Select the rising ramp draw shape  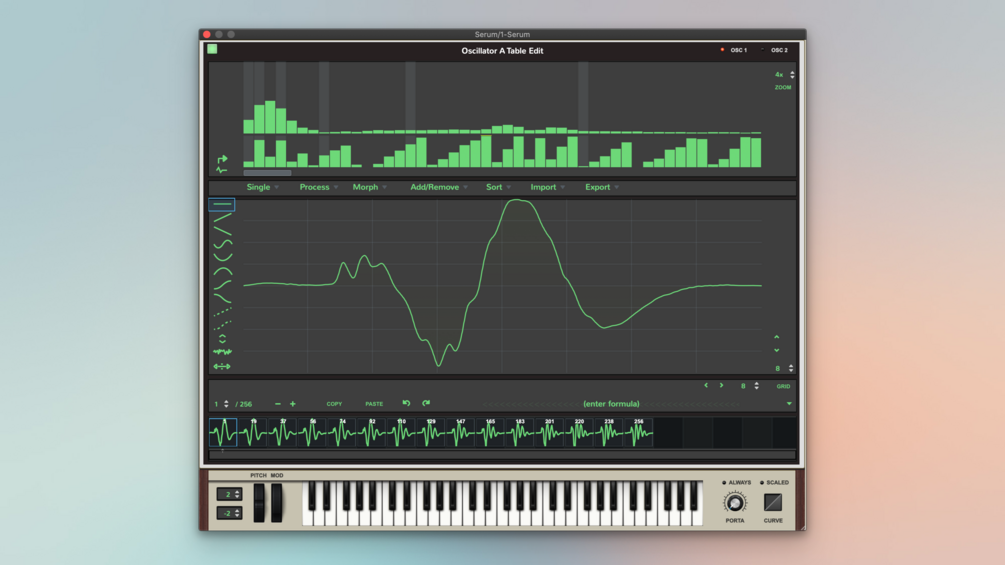tap(222, 218)
